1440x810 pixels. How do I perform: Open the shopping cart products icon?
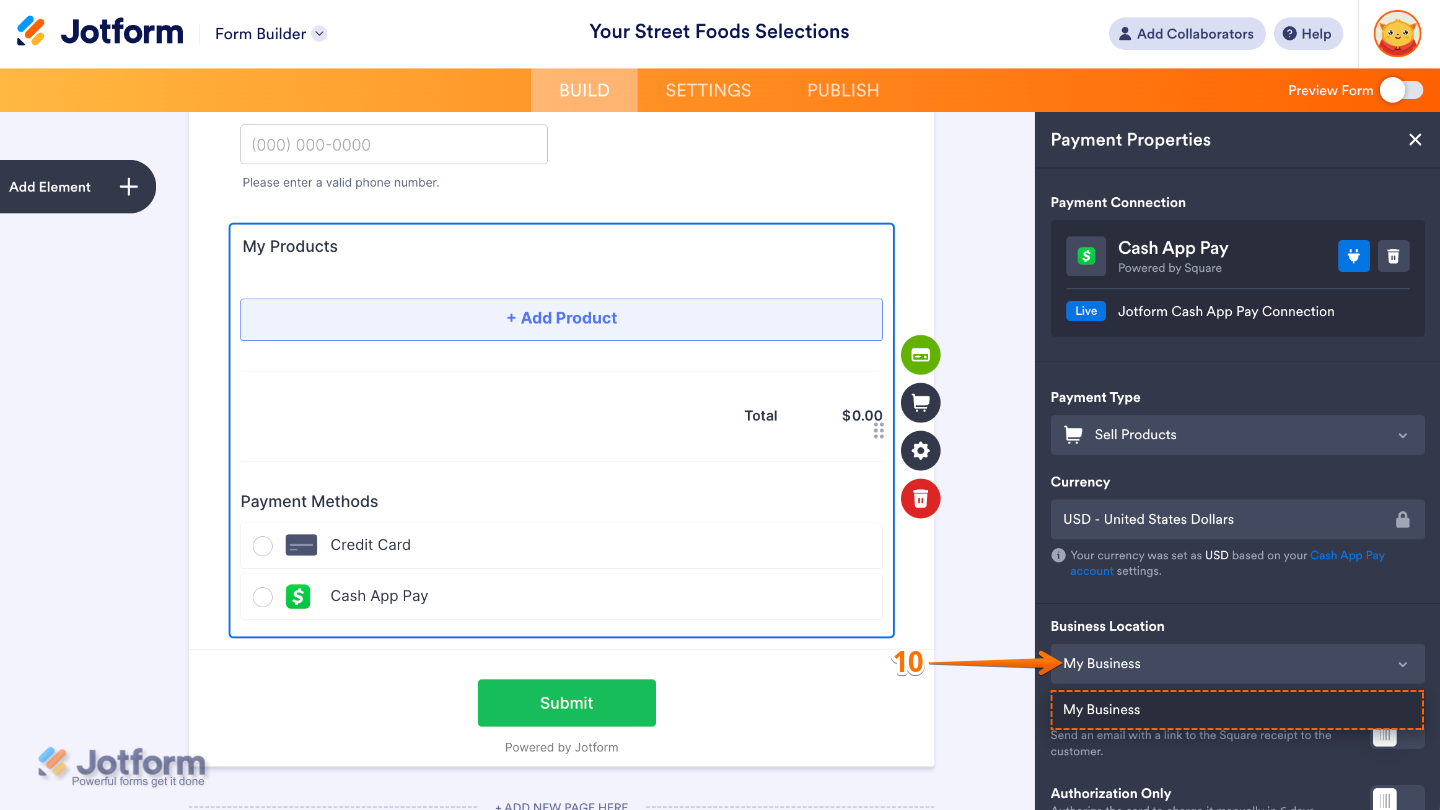(x=920, y=403)
